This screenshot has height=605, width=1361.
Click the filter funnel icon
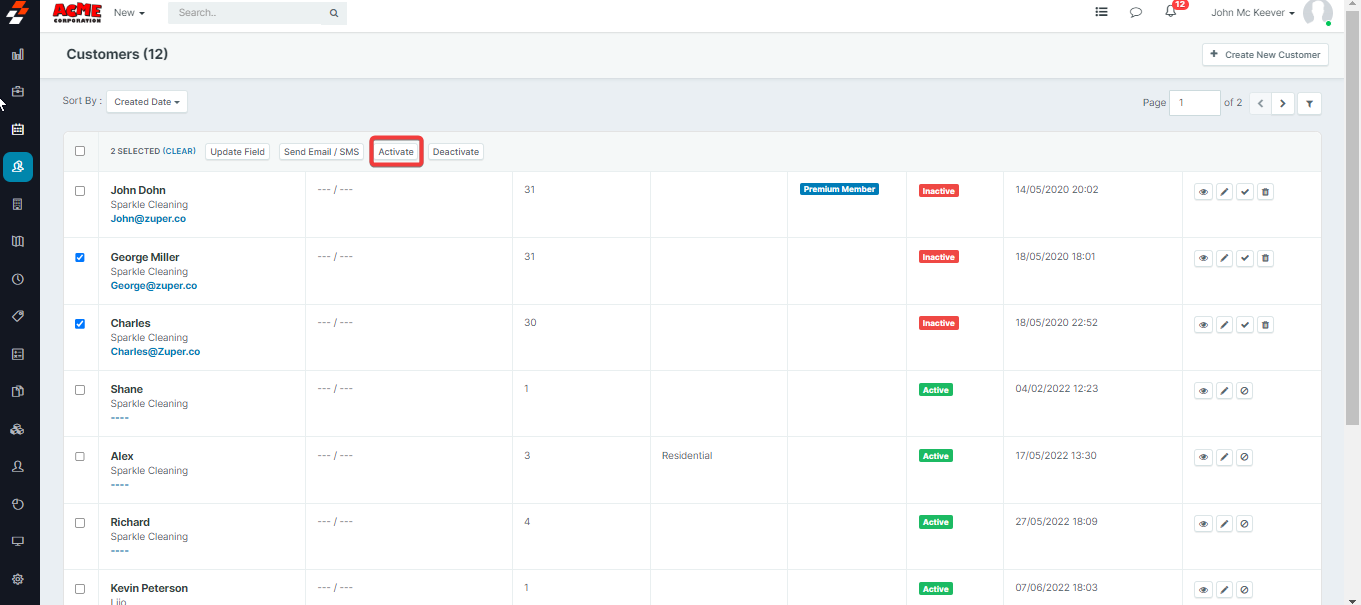click(x=1309, y=103)
